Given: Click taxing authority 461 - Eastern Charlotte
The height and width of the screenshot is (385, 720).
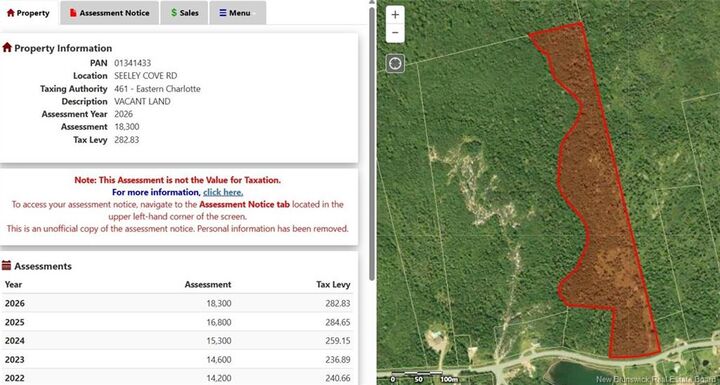Looking at the screenshot, I should (x=157, y=89).
